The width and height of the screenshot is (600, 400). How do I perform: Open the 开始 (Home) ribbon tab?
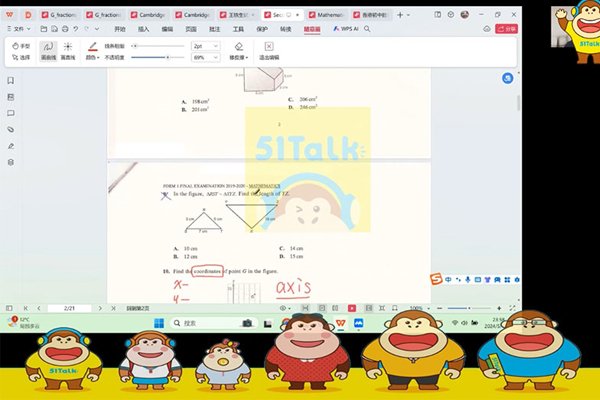pos(120,29)
